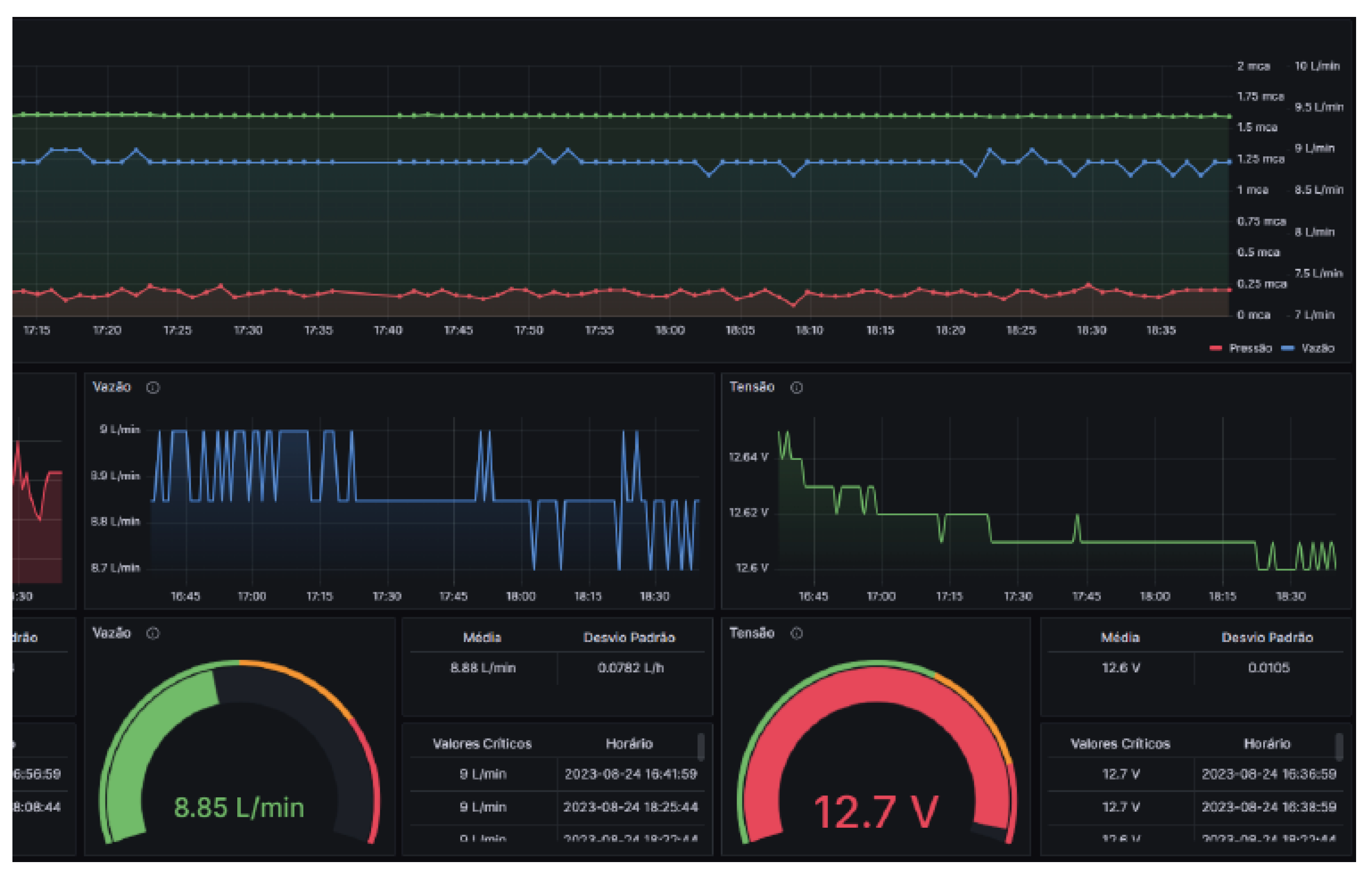Open the Vazão gauge panel title menu
The width and height of the screenshot is (1372, 880).
tap(112, 633)
